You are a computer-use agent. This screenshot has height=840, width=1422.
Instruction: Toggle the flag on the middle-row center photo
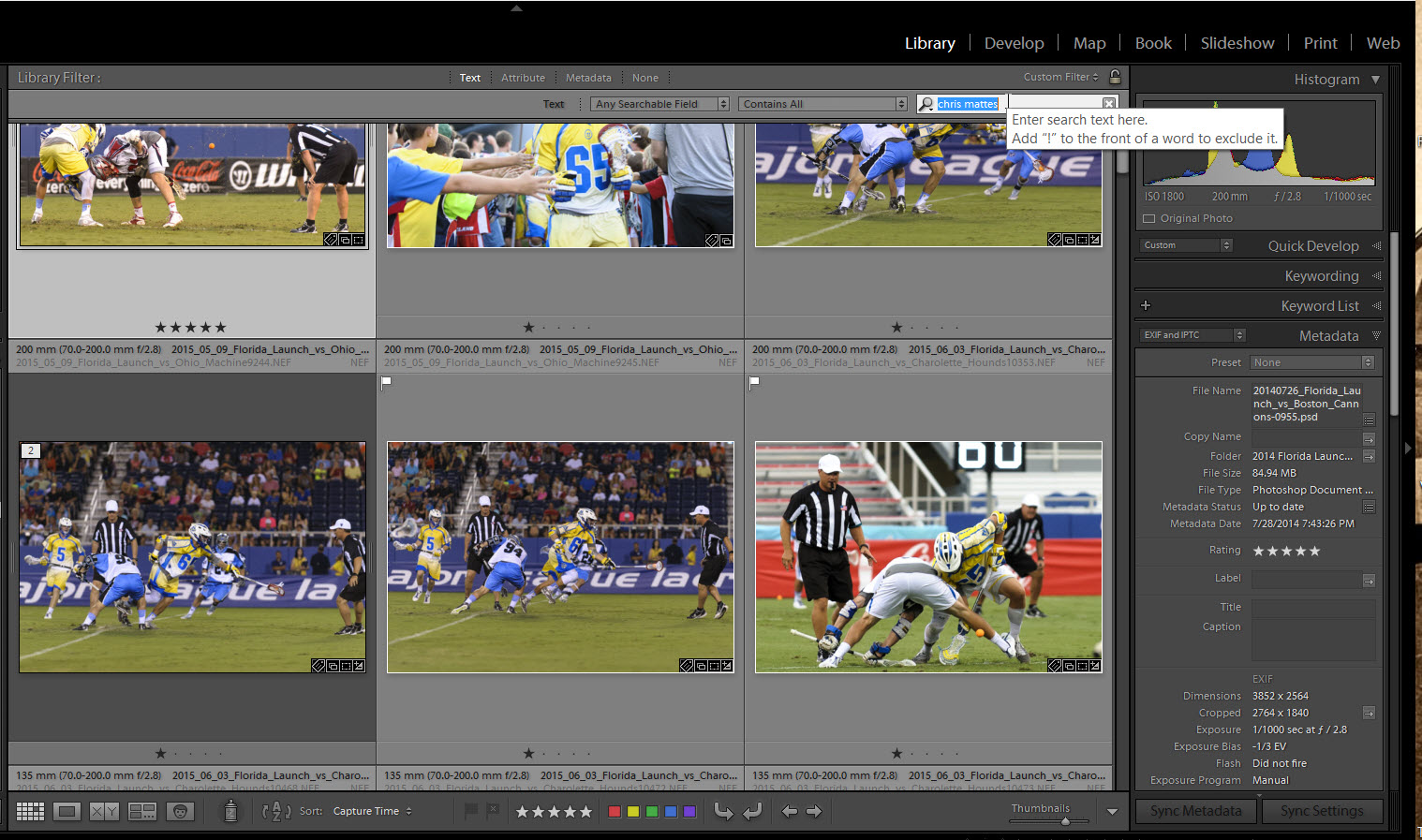tap(386, 382)
